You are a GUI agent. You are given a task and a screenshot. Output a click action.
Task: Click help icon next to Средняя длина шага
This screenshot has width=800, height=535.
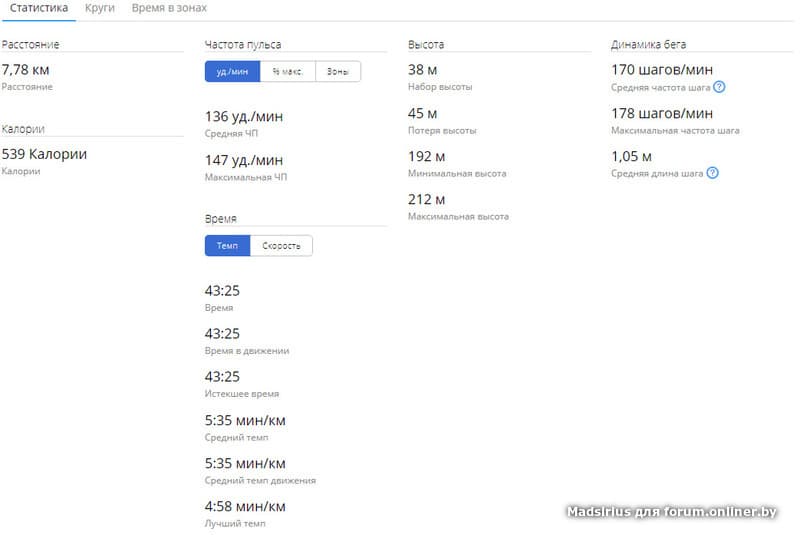[712, 173]
